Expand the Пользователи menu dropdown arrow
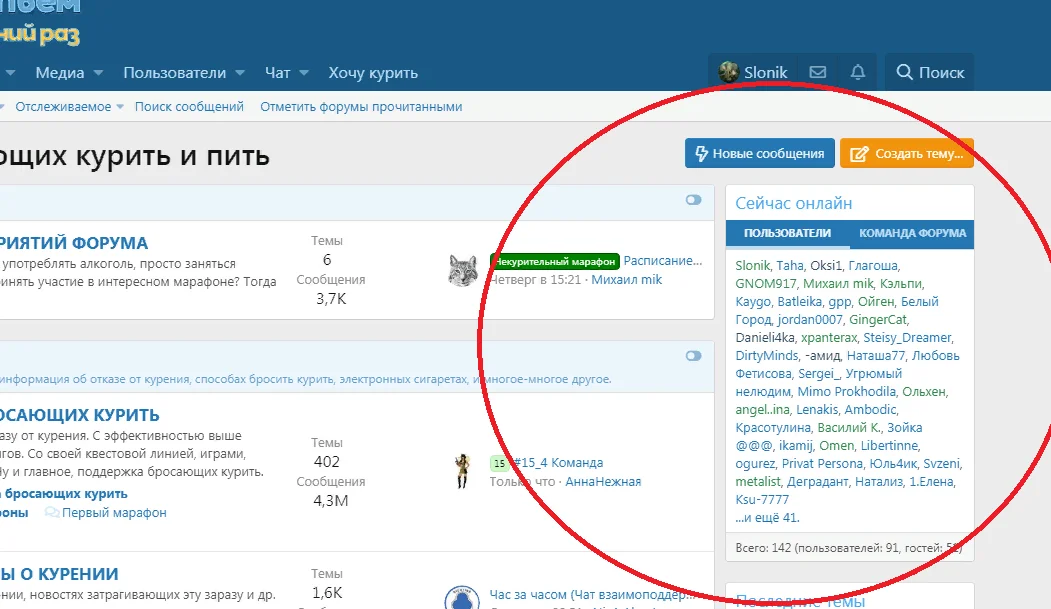The image size is (1051, 609). (240, 73)
